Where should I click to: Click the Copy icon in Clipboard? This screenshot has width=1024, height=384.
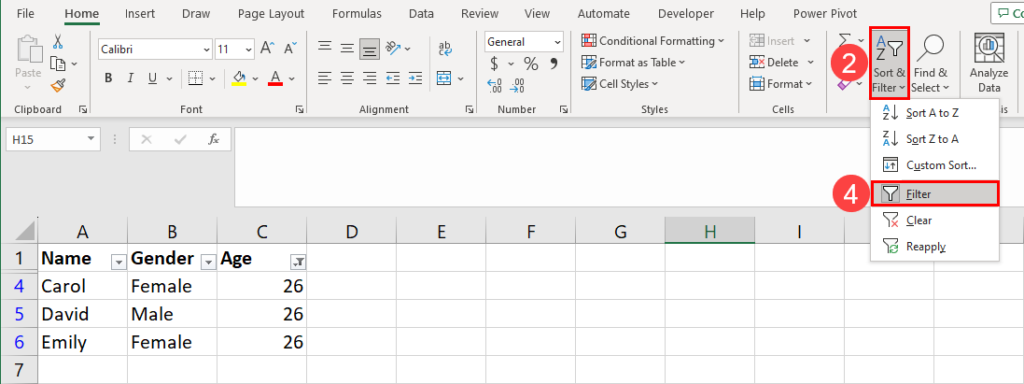tap(58, 63)
